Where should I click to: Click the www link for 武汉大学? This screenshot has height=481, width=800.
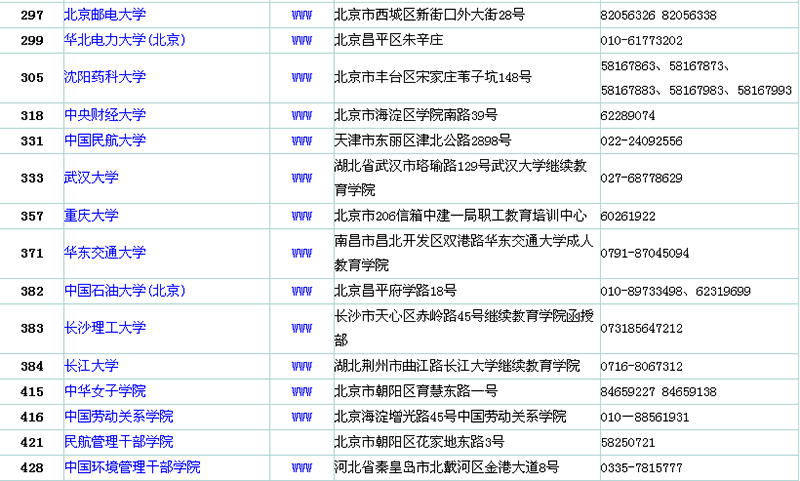tap(302, 179)
